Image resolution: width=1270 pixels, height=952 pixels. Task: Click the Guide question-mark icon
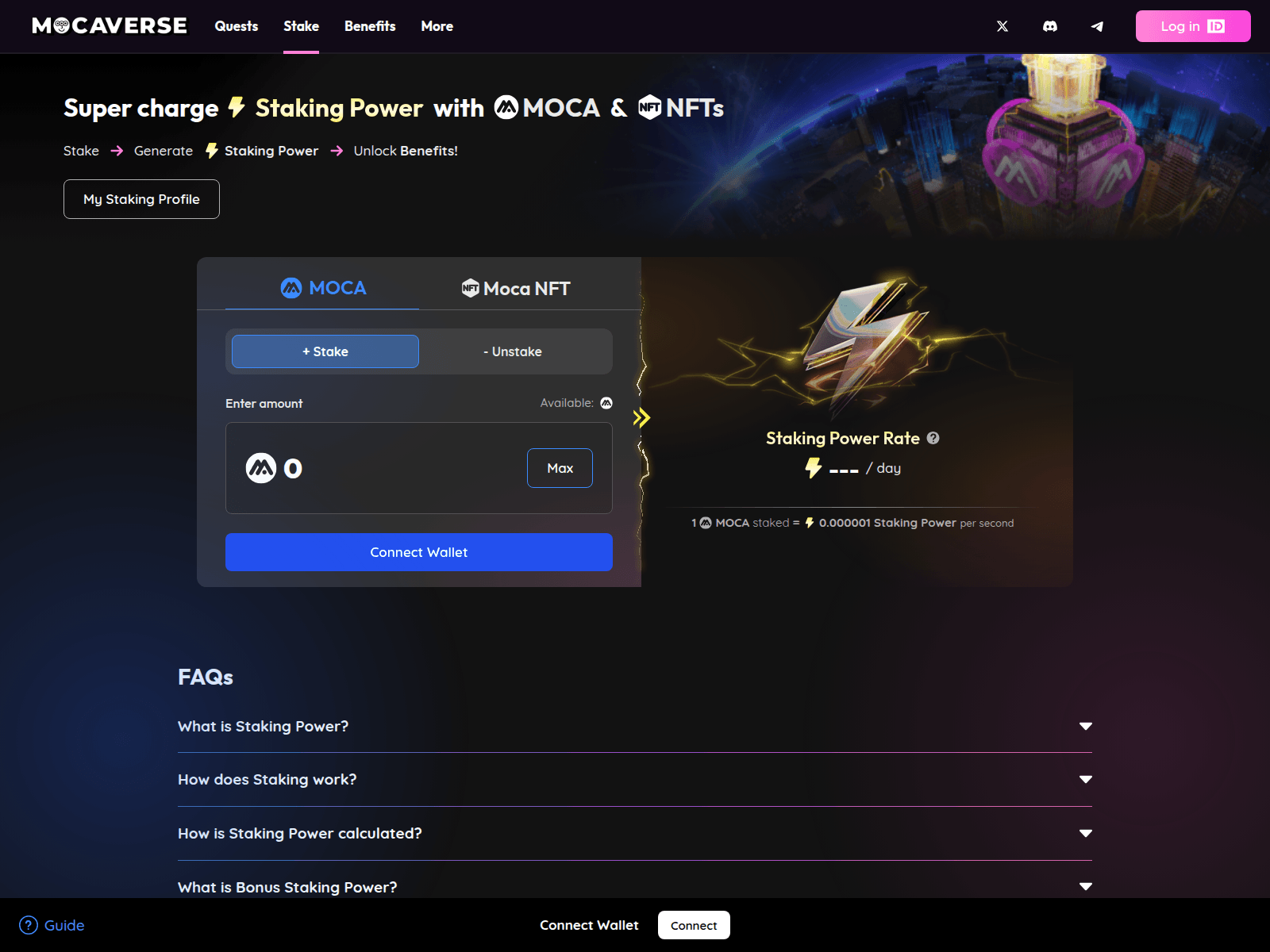(x=29, y=925)
